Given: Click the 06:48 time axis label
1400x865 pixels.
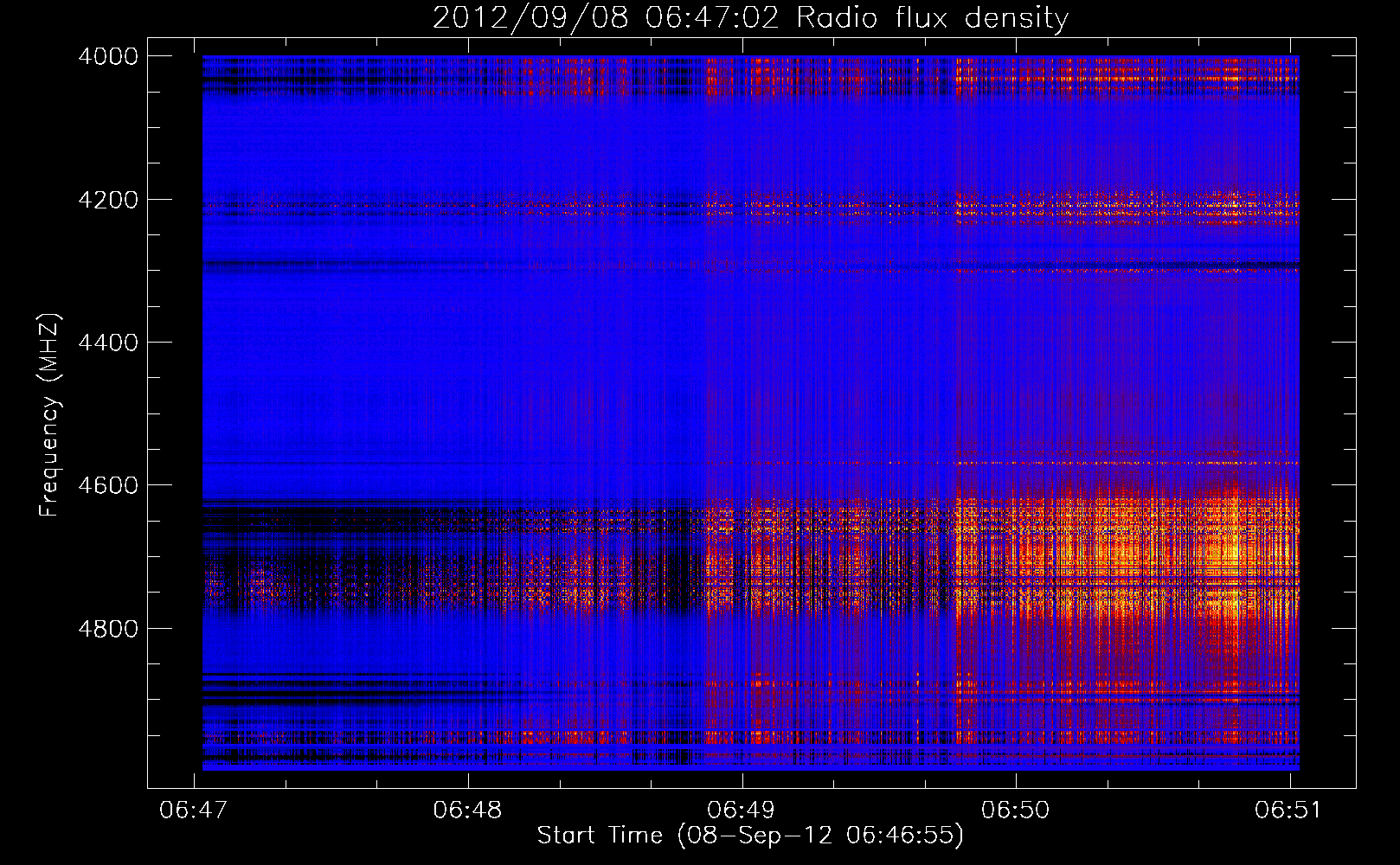Looking at the screenshot, I should pyautogui.click(x=467, y=810).
